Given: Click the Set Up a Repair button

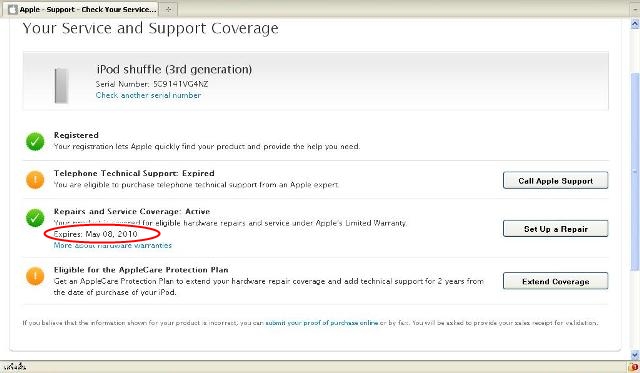Looking at the screenshot, I should (x=556, y=229).
